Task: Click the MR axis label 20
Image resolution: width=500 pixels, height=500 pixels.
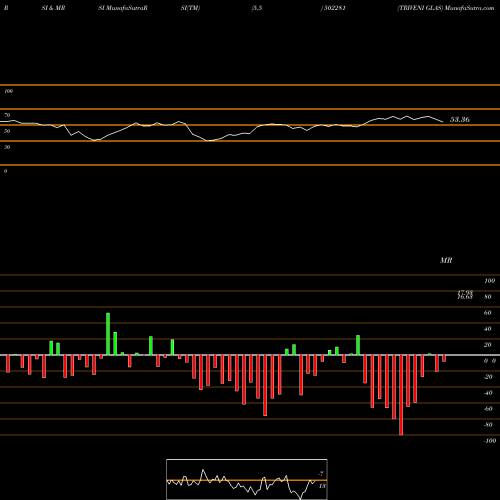Action: [488, 345]
